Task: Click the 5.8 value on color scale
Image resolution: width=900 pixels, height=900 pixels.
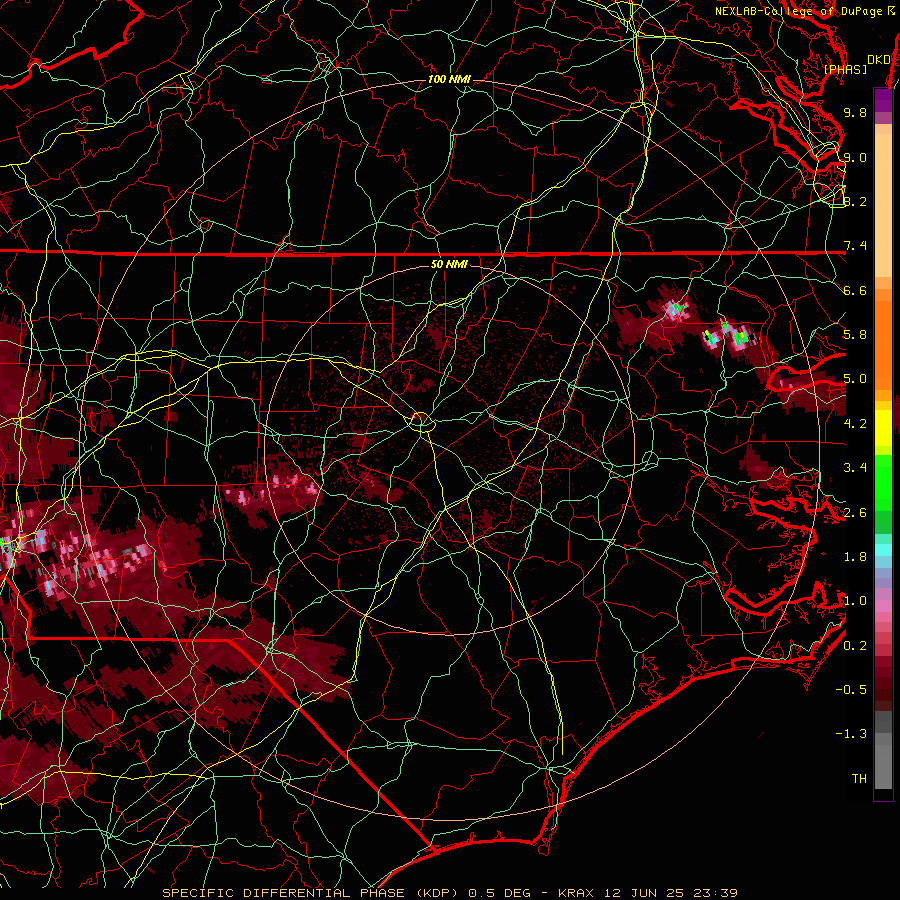Action: (x=855, y=335)
